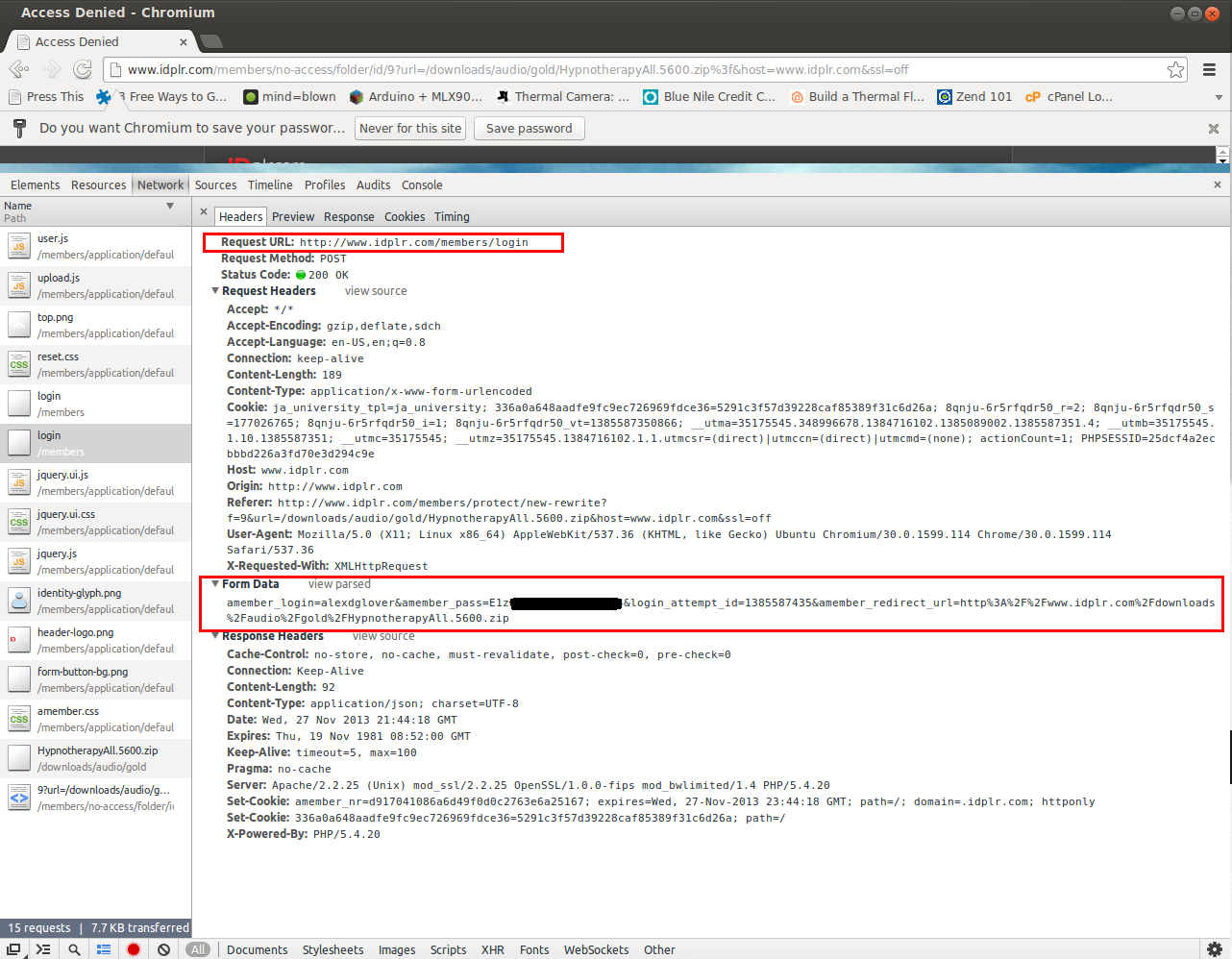Open DevTools settings gear icon

[x=1215, y=949]
